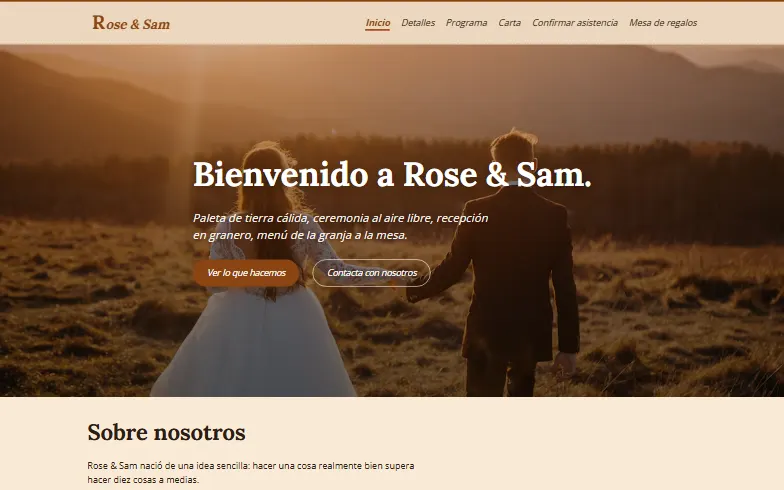Click the Contacta con nosotros button
Screen dimensions: 784x490
(x=372, y=273)
